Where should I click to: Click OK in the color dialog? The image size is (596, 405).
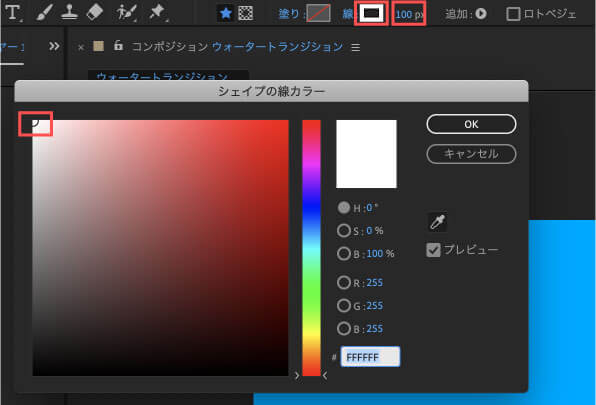pyautogui.click(x=471, y=124)
